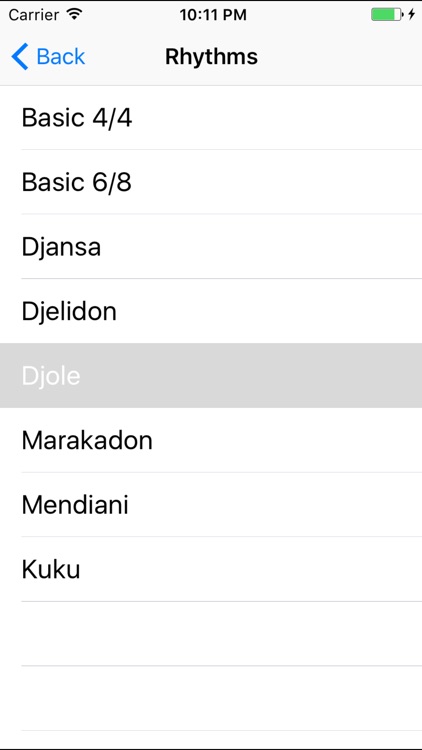Pick the Marakadon rhythm

click(211, 440)
